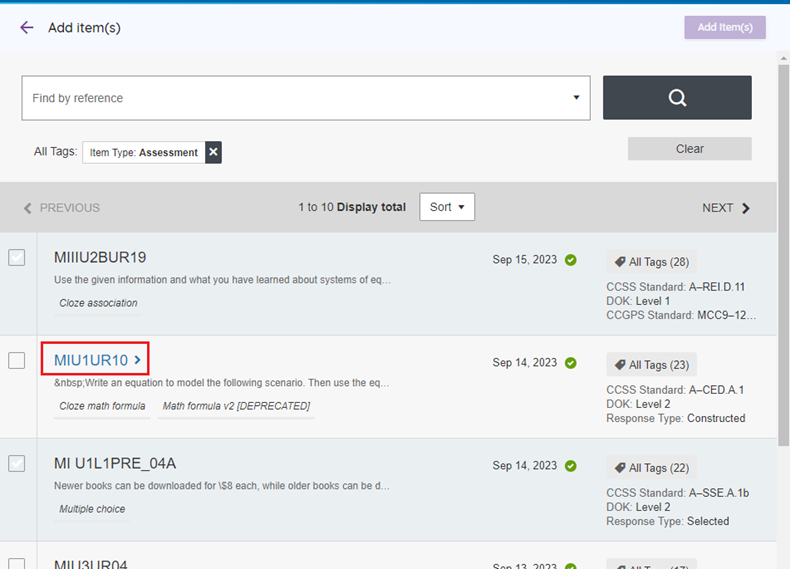The image size is (790, 569).
Task: Click Response Type: Constructed text
Action: pos(675,418)
